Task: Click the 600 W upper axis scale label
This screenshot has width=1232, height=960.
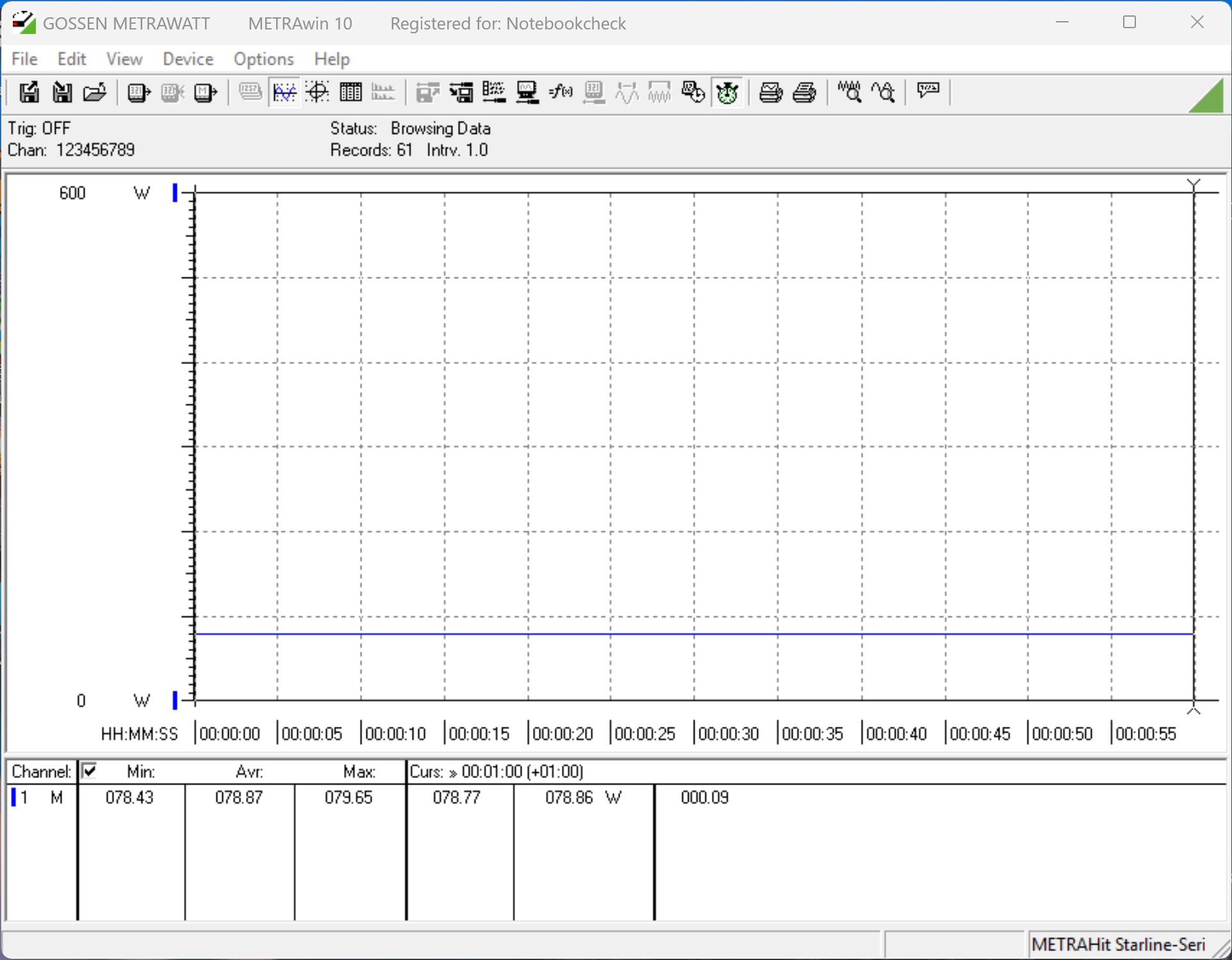Action: click(x=72, y=193)
